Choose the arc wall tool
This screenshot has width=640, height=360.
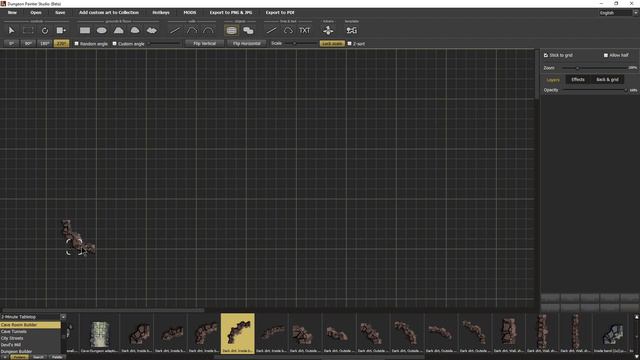(208, 30)
